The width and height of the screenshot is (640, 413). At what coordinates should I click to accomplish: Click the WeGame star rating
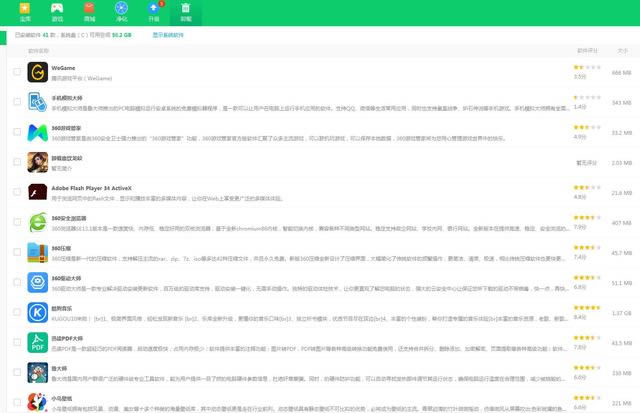[x=587, y=67]
